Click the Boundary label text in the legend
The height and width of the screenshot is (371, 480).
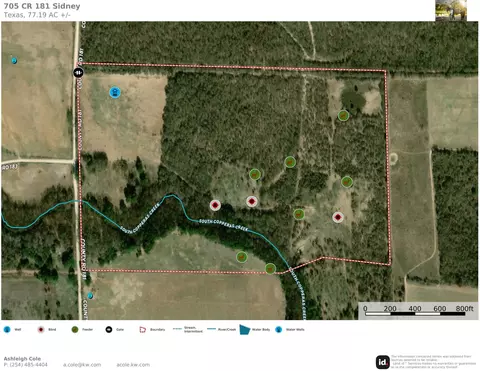click(x=157, y=330)
